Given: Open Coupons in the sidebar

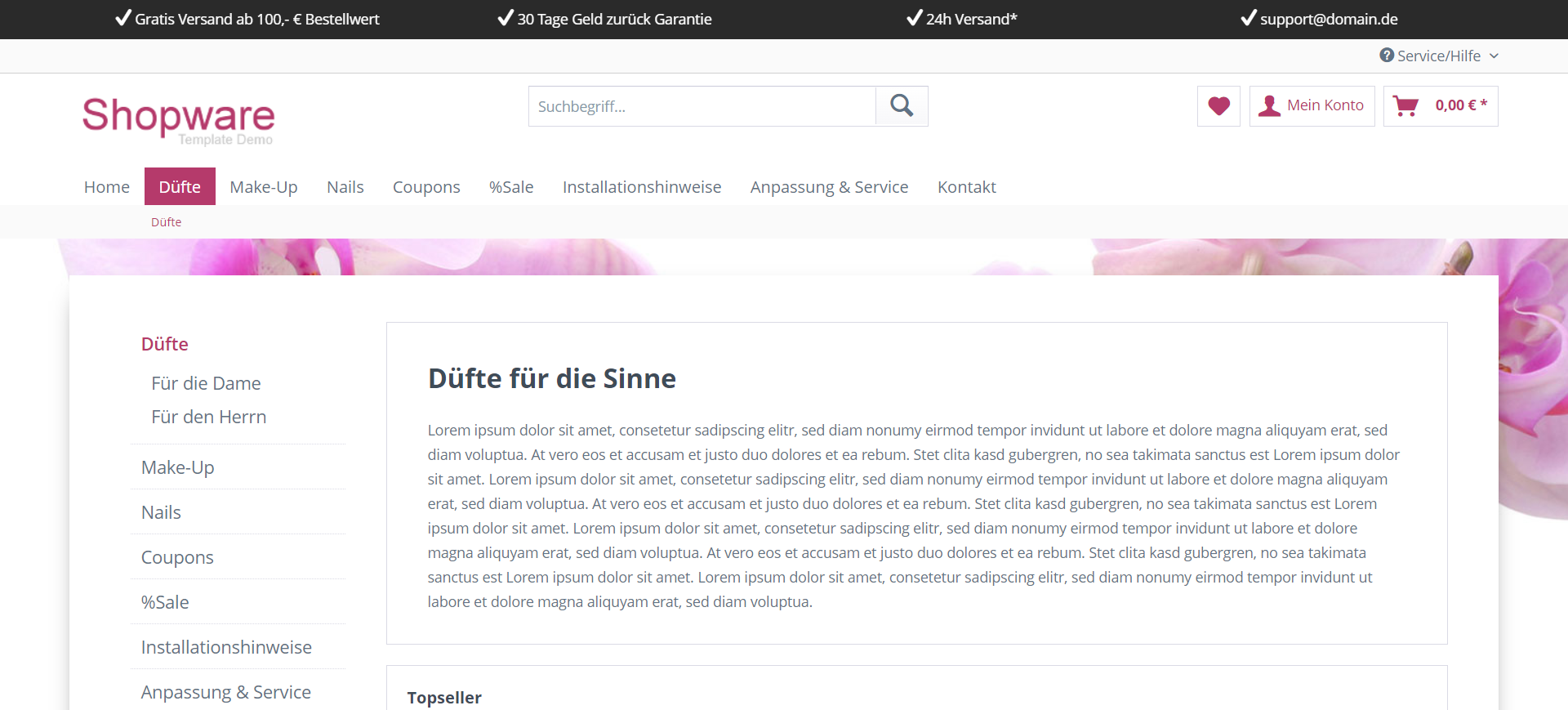Looking at the screenshot, I should [x=238, y=557].
